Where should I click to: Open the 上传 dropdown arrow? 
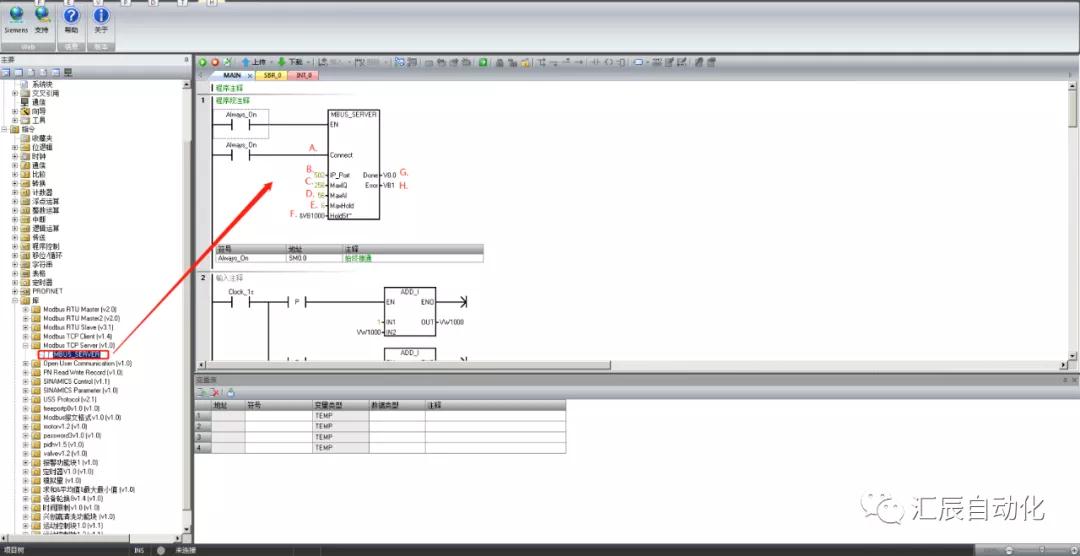[271, 62]
